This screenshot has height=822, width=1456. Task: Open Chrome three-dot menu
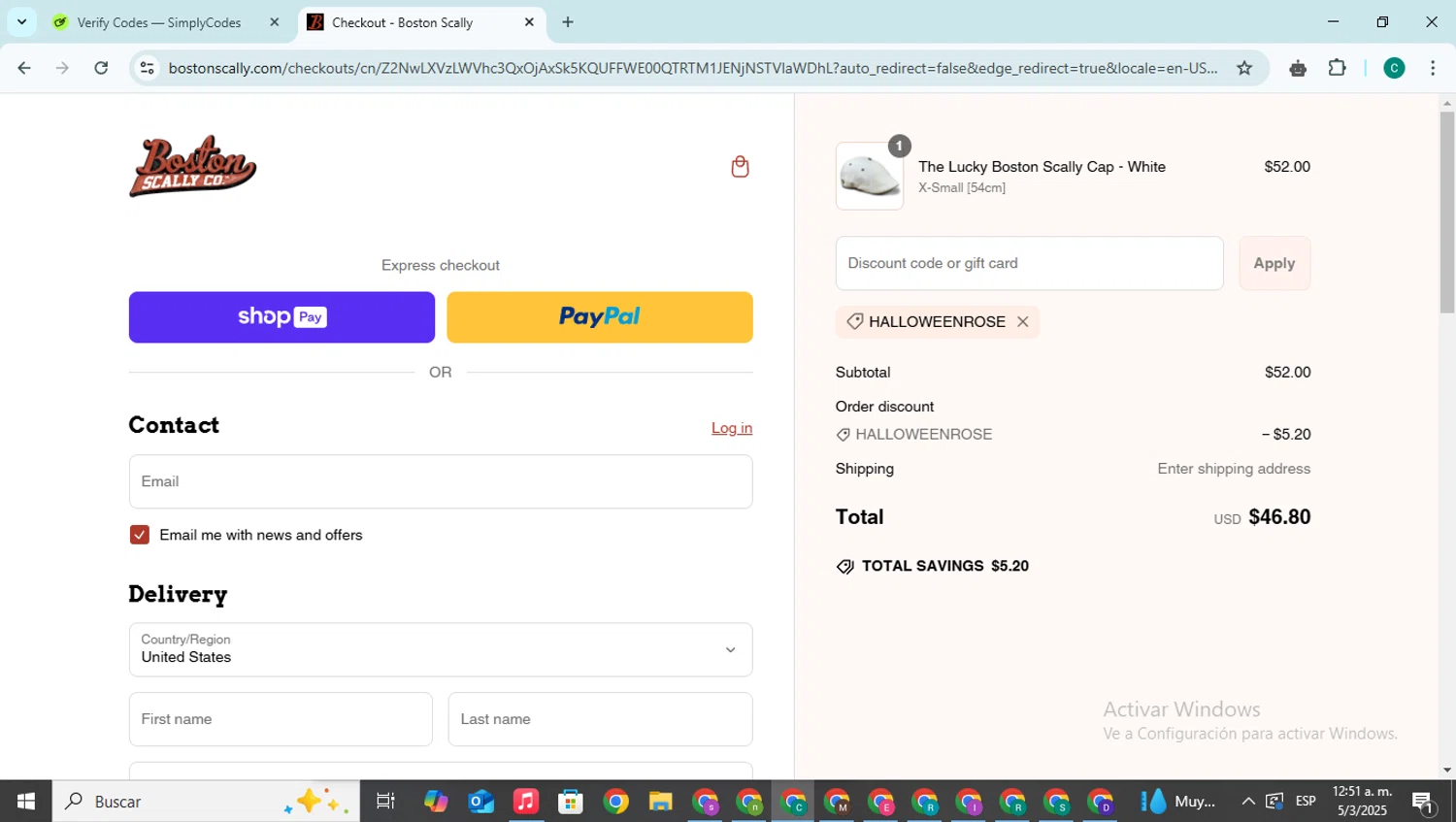1433,68
